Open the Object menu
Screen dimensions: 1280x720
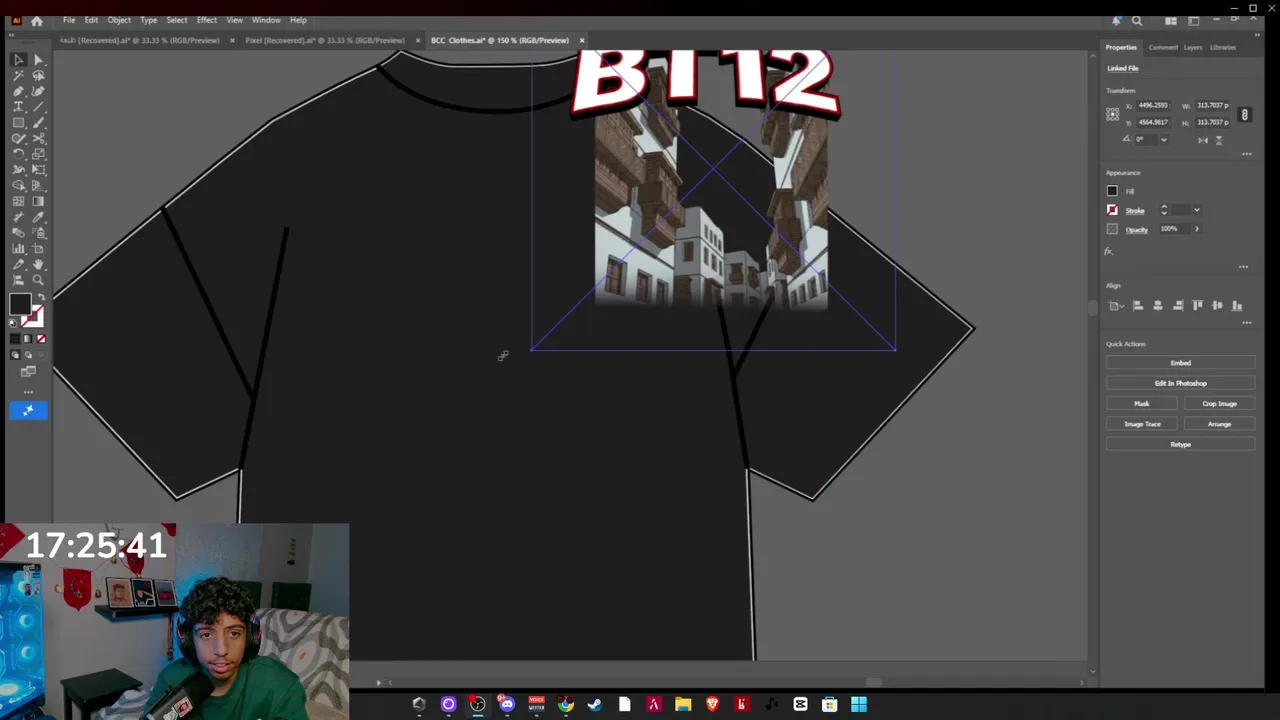coord(119,20)
